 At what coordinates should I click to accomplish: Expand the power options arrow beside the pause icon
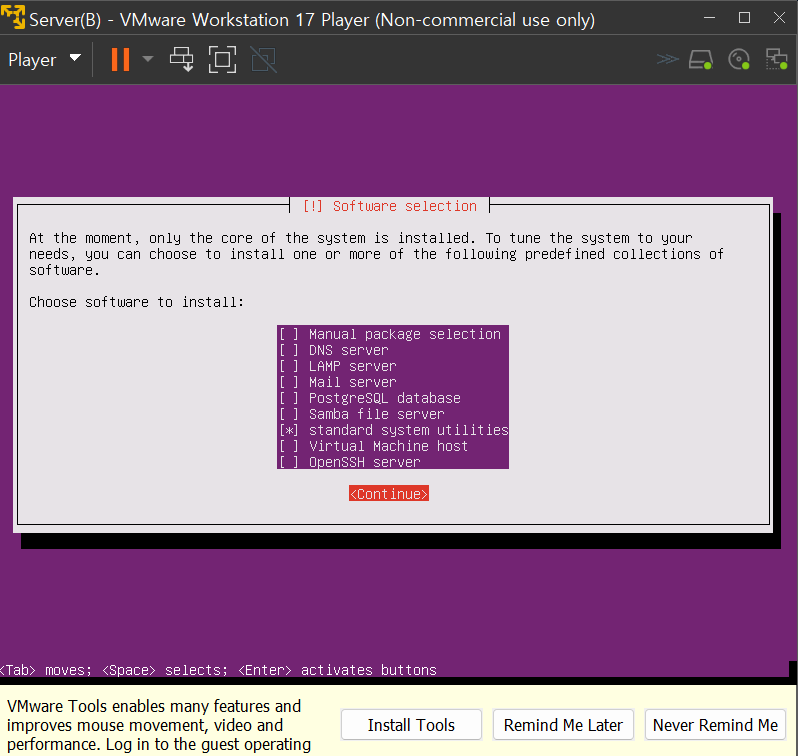coord(148,60)
